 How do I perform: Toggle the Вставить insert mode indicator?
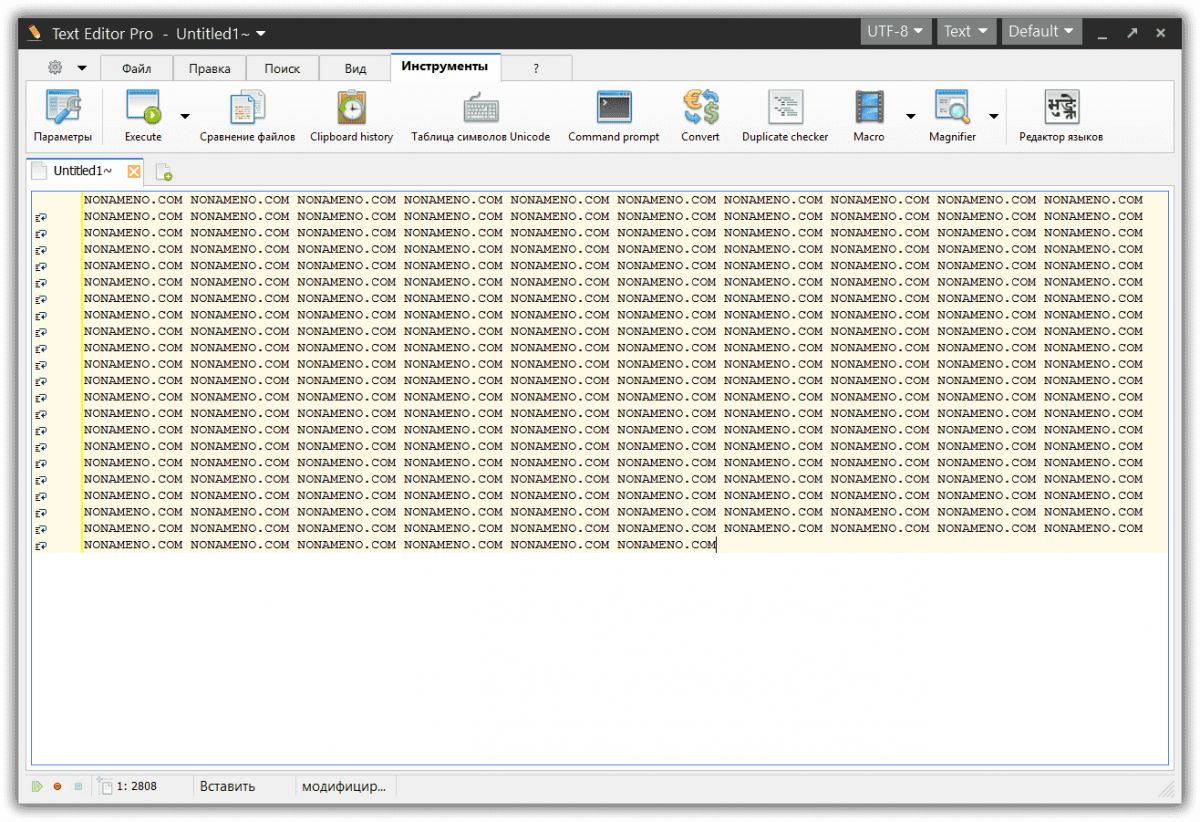click(227, 786)
